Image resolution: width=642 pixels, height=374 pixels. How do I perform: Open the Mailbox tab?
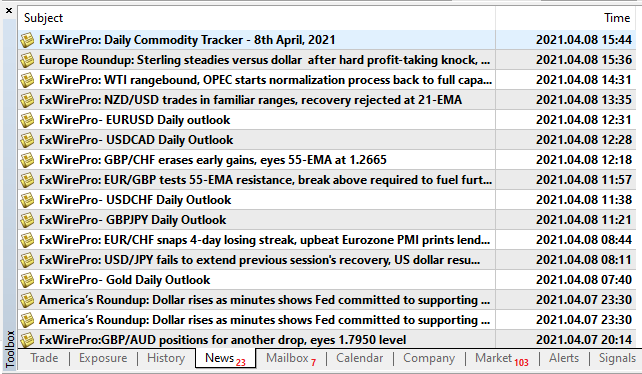[x=291, y=358]
